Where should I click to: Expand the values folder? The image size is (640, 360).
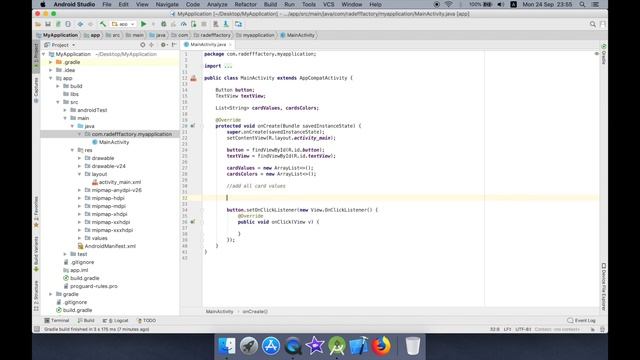79,238
